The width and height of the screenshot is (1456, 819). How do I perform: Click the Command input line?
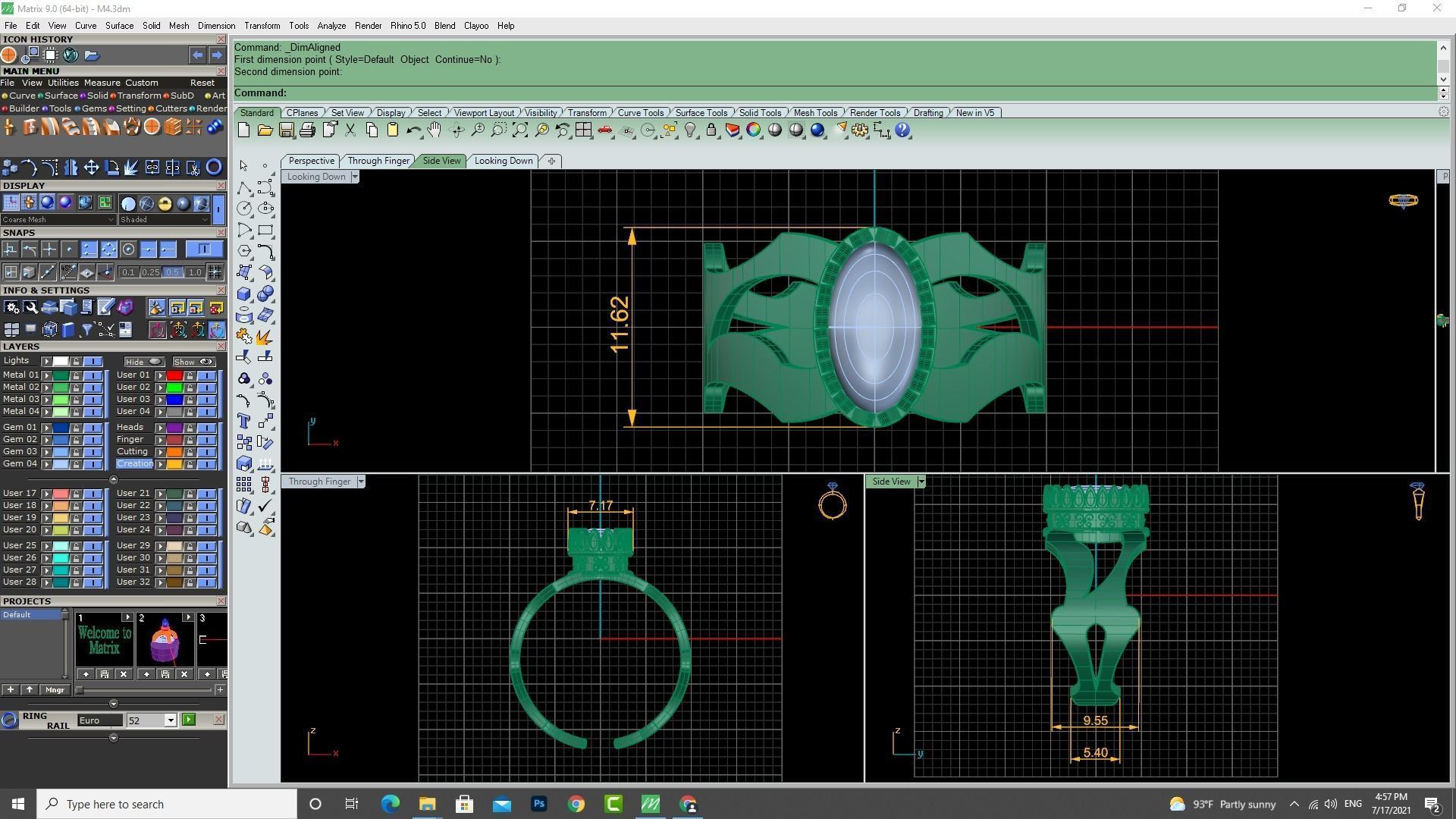click(834, 93)
